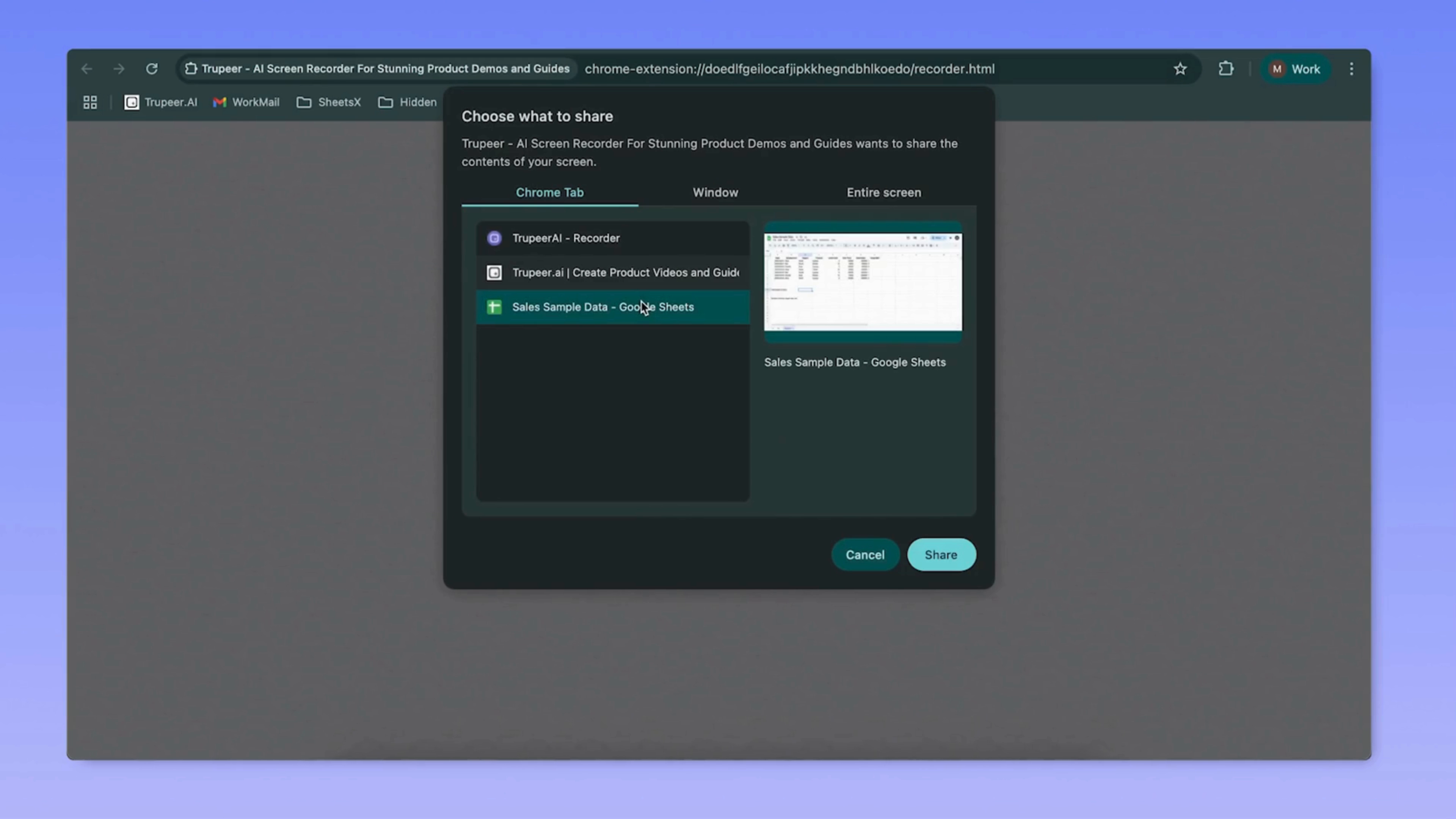Select the Trupeer.ai Create Product Videos tab

[613, 273]
